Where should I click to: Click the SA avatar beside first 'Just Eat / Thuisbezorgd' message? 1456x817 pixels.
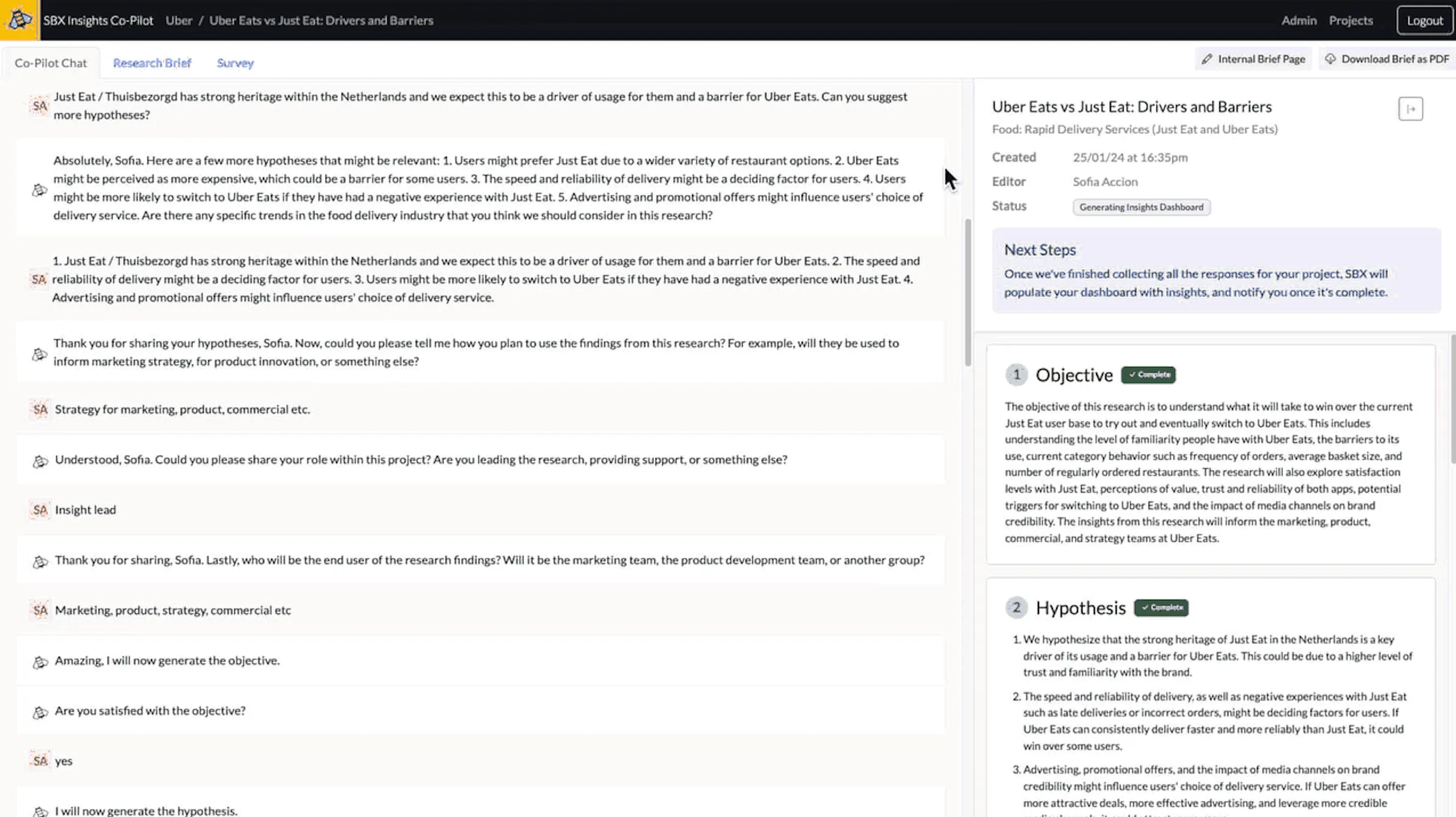coord(40,106)
